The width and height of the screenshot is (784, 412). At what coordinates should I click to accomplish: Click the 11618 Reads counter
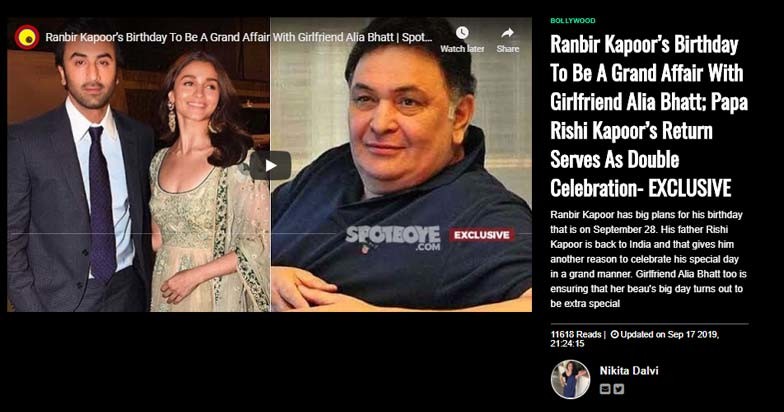tap(576, 334)
